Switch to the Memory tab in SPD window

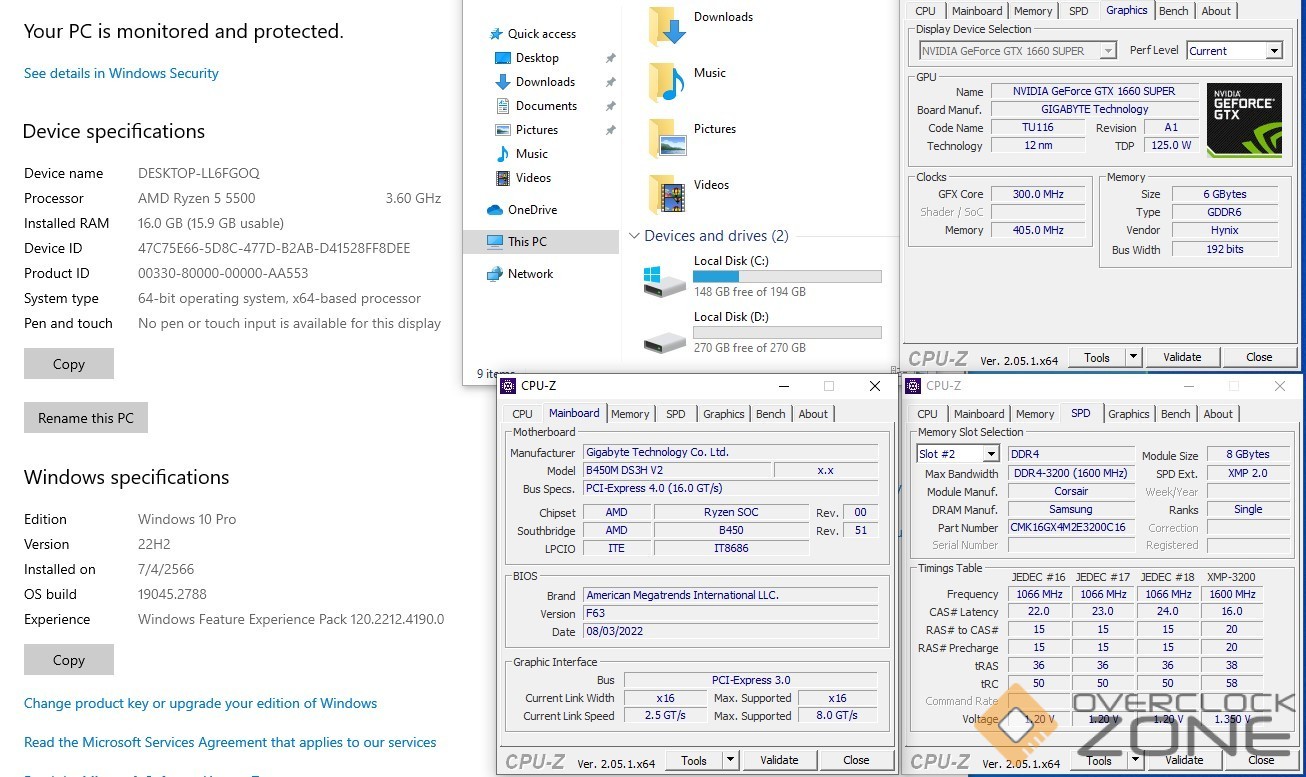click(1035, 414)
